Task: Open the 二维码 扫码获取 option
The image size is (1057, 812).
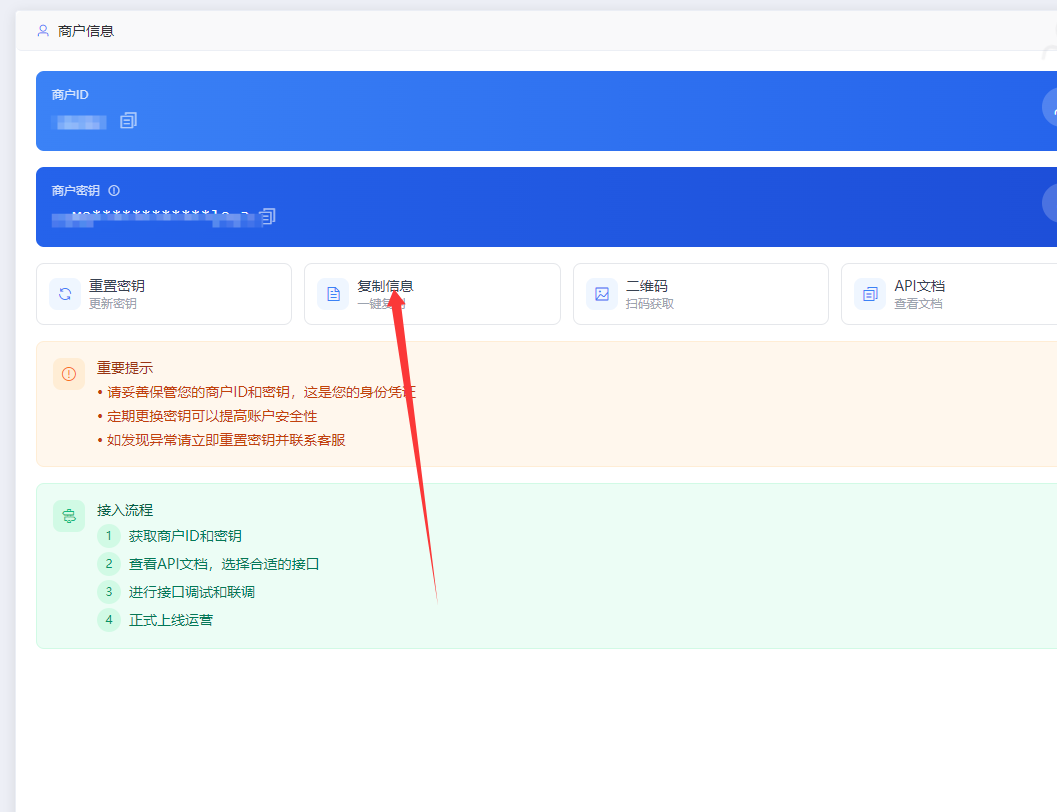Action: [700, 294]
